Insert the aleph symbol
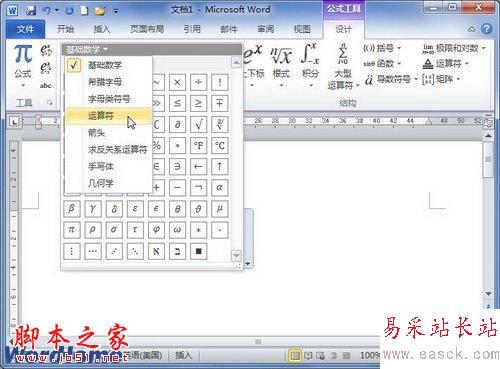Viewport: 500px width, 369px height. coord(156,251)
